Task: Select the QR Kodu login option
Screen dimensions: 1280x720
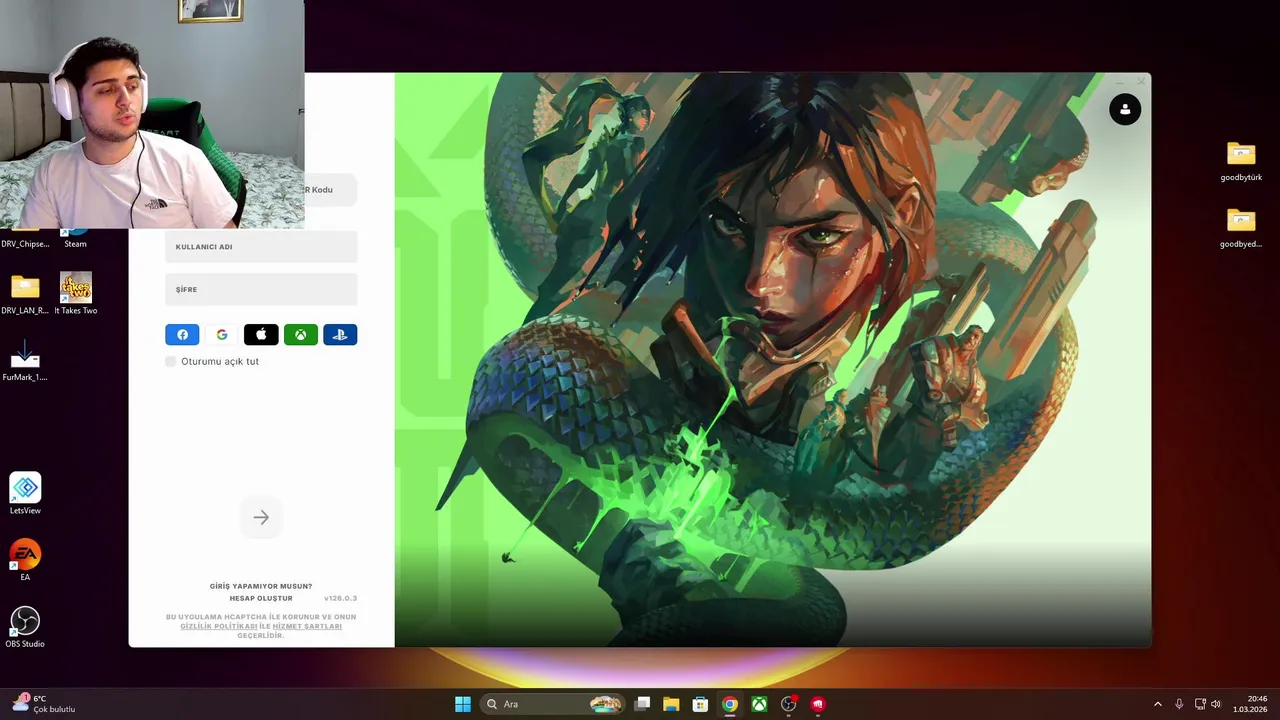Action: (x=330, y=190)
